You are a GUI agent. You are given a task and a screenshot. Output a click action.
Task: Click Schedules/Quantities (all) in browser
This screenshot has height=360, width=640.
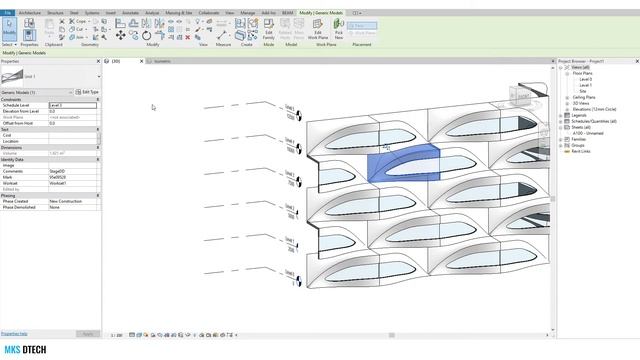click(594, 122)
